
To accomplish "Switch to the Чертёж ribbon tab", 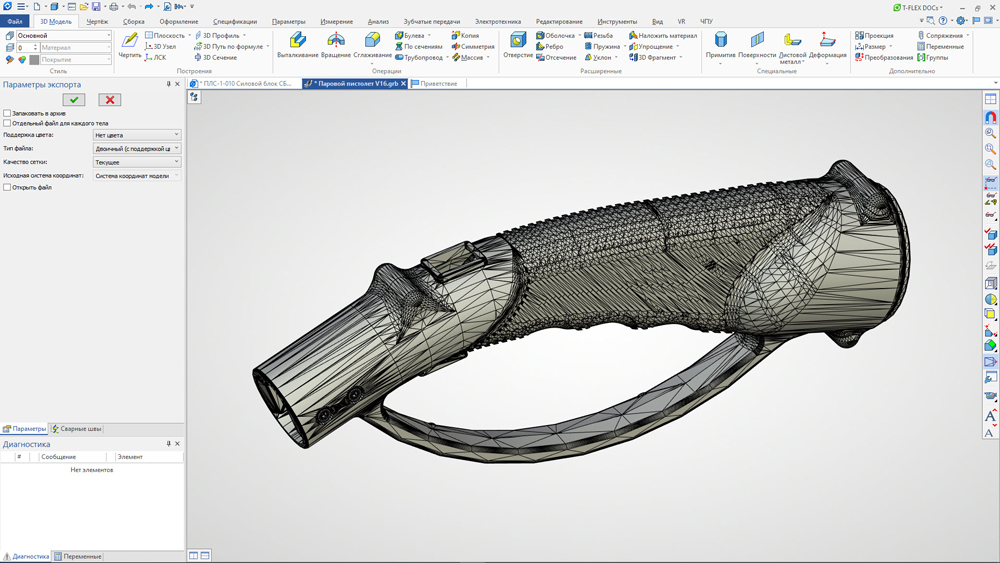I will coord(97,21).
